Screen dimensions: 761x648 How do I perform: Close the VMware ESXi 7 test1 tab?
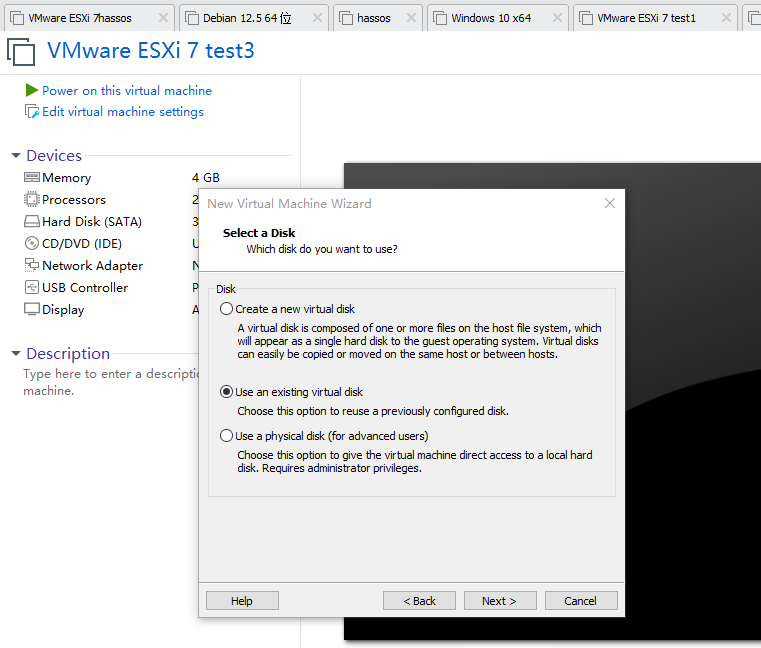pyautogui.click(x=727, y=18)
